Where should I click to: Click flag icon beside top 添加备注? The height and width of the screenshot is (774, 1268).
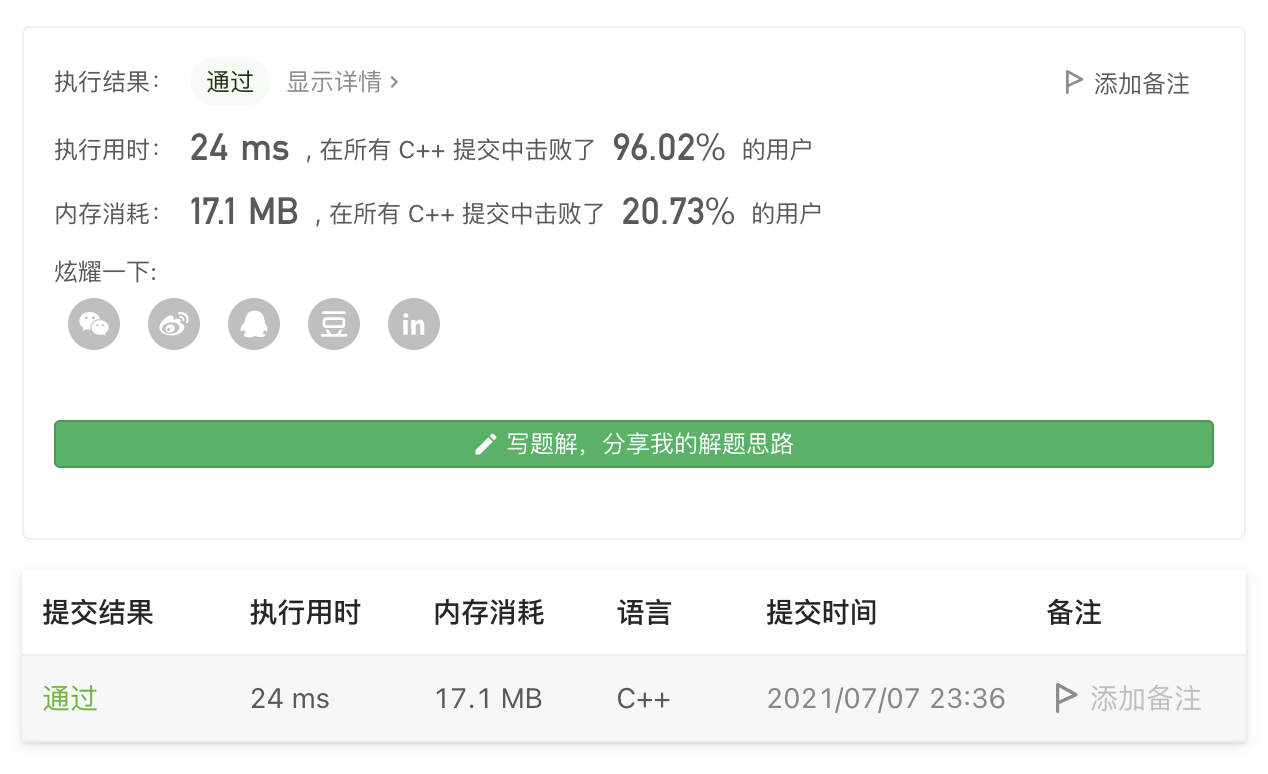click(1074, 82)
